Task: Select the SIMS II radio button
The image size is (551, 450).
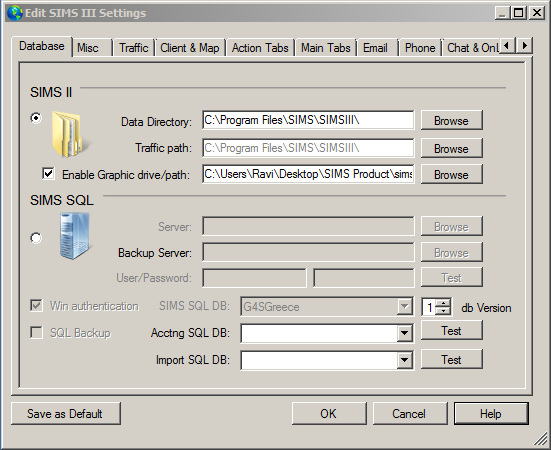Action: point(36,118)
